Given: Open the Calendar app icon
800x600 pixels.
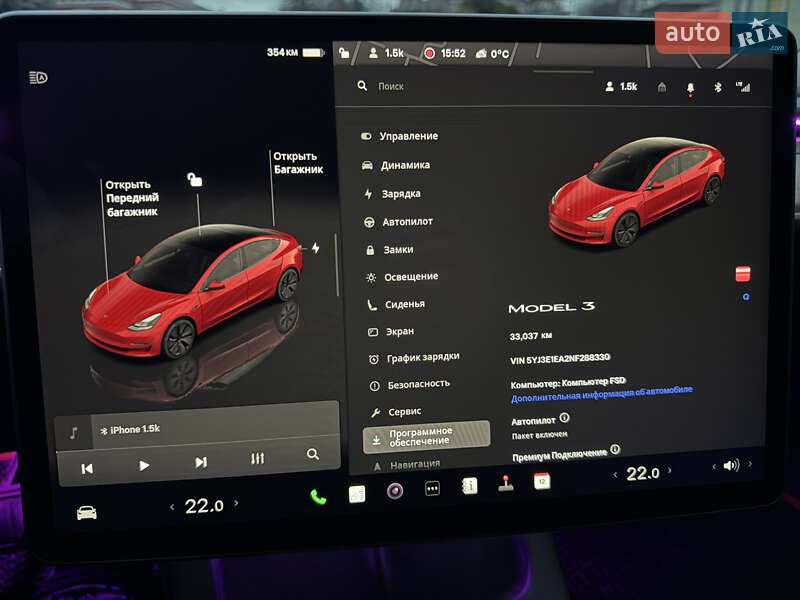Looking at the screenshot, I should click(542, 481).
